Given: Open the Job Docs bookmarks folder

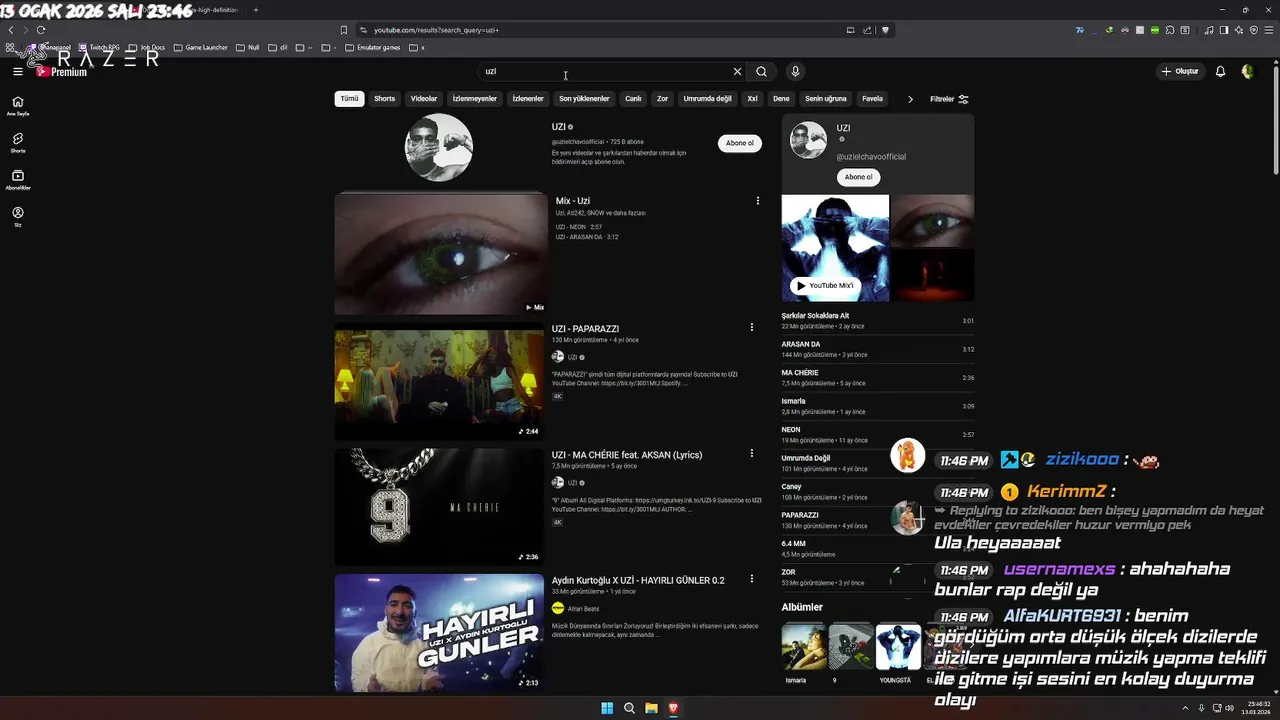Looking at the screenshot, I should pyautogui.click(x=146, y=47).
